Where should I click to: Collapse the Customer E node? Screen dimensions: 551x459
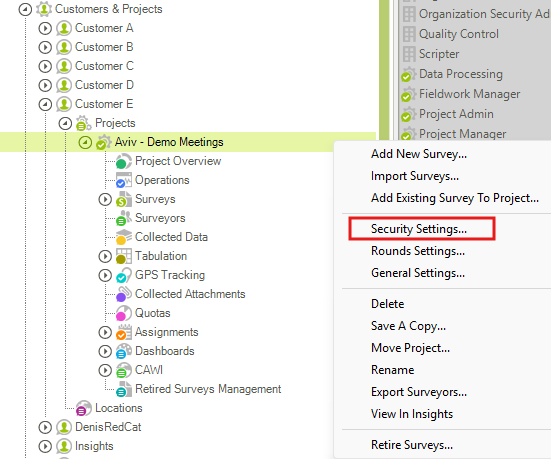(45, 104)
